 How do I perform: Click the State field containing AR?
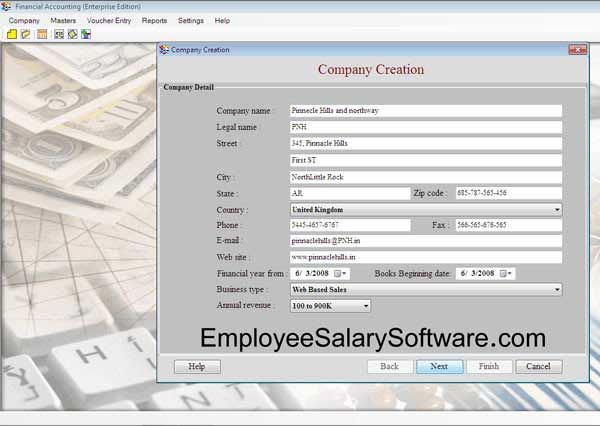[350, 193]
